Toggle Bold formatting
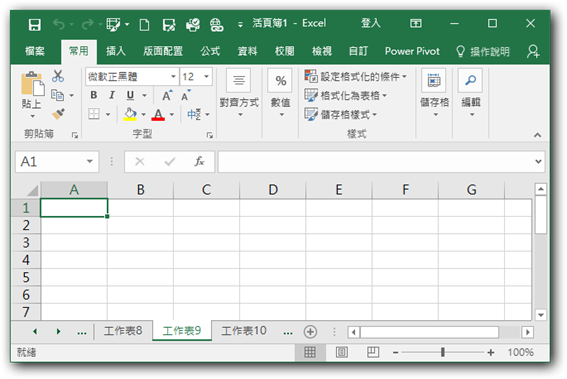Viewport: 567px width, 379px height. coord(94,95)
